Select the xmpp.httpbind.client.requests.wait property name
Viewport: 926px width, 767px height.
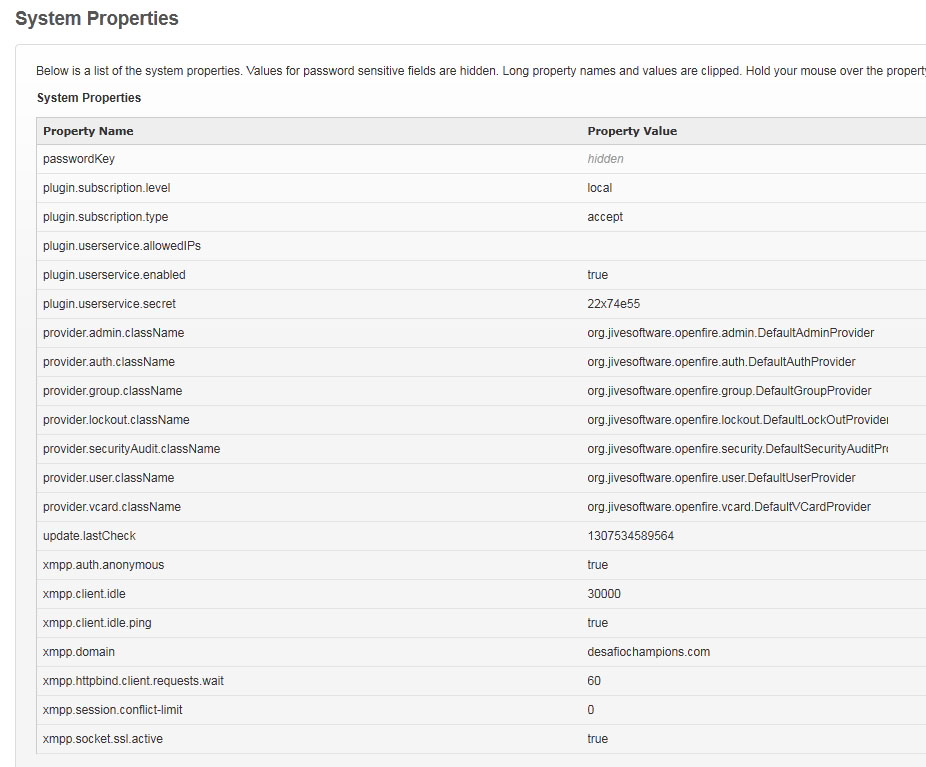click(x=133, y=680)
